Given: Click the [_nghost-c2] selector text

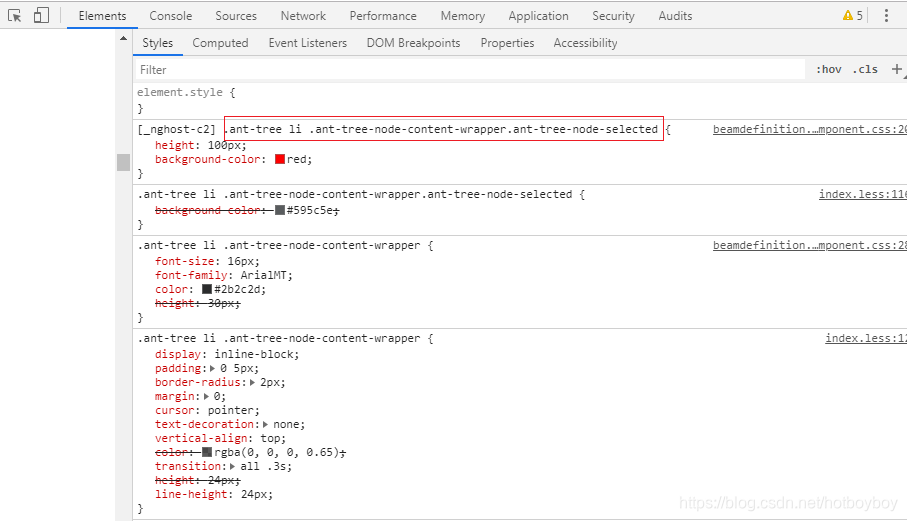Looking at the screenshot, I should pyautogui.click(x=176, y=129).
